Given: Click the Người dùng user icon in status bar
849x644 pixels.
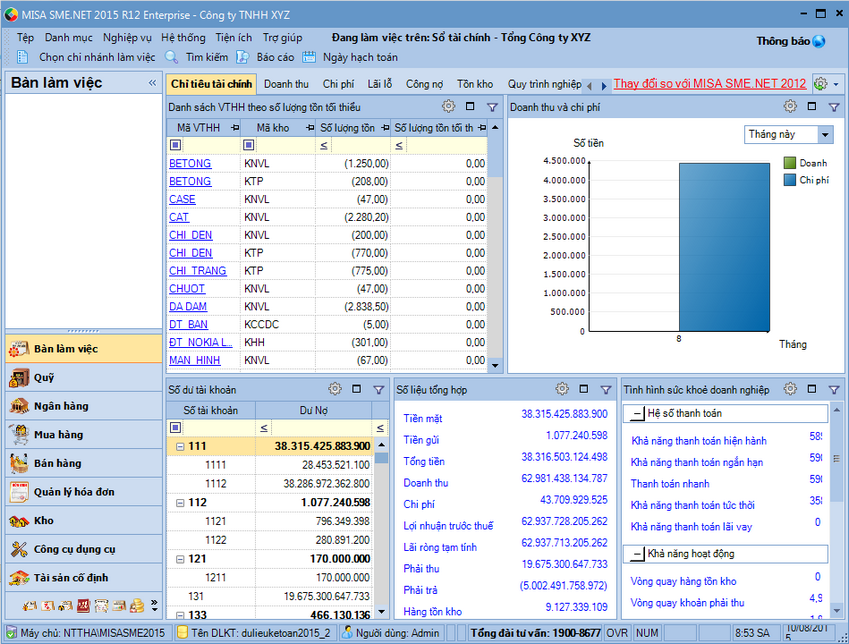Looking at the screenshot, I should (x=347, y=633).
